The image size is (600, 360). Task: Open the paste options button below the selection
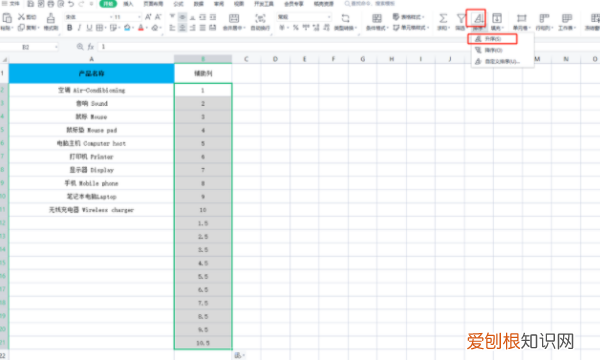[239, 355]
